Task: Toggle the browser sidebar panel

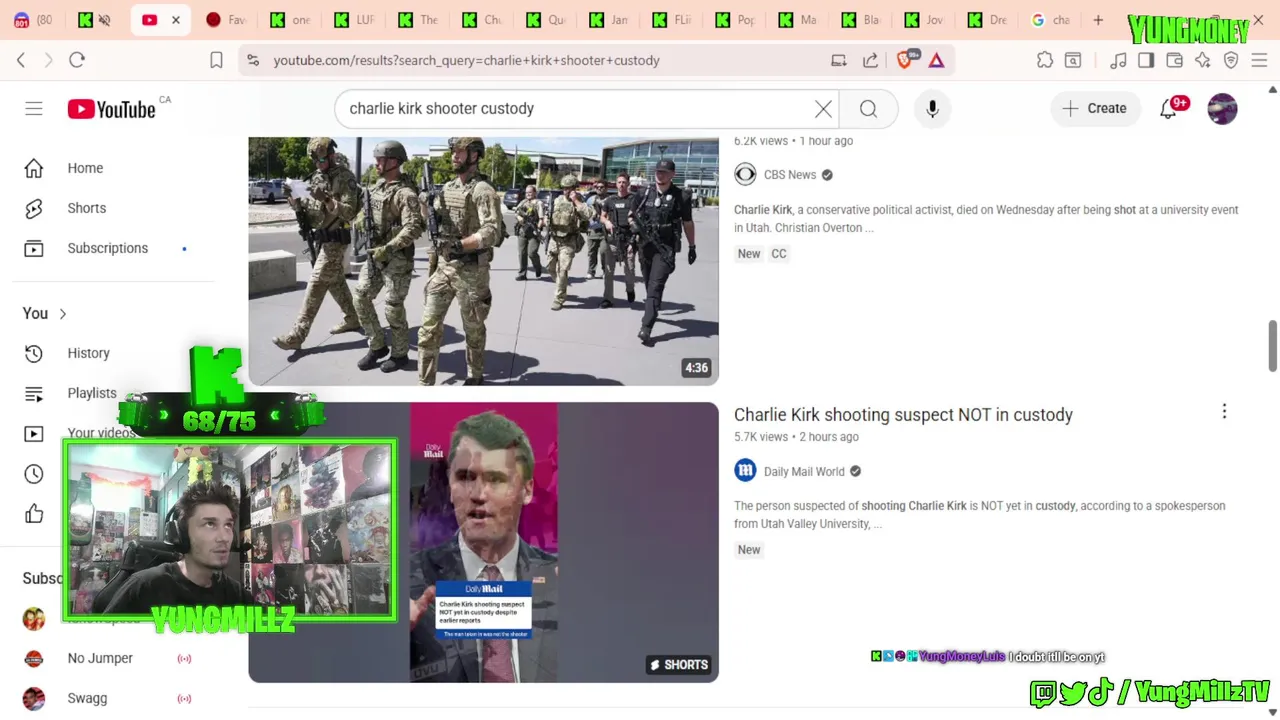Action: (x=1146, y=60)
